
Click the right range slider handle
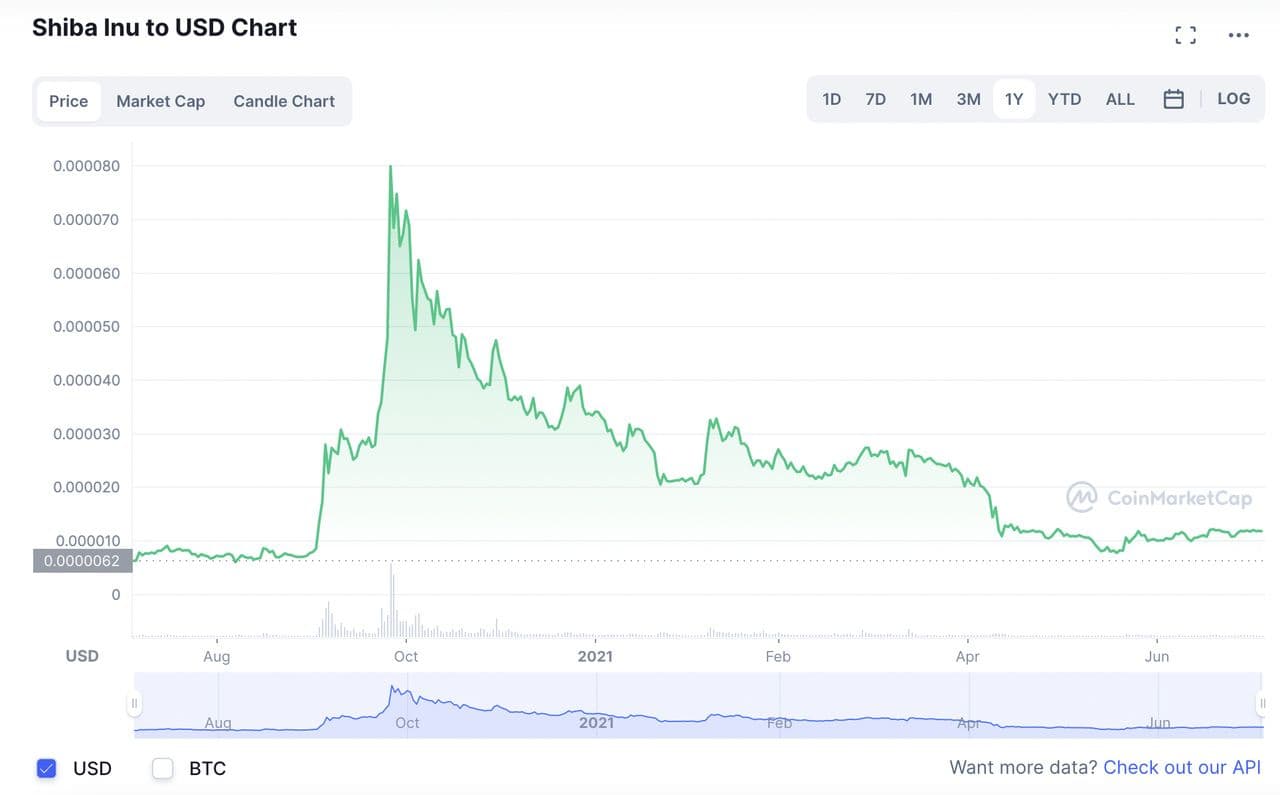click(1263, 704)
